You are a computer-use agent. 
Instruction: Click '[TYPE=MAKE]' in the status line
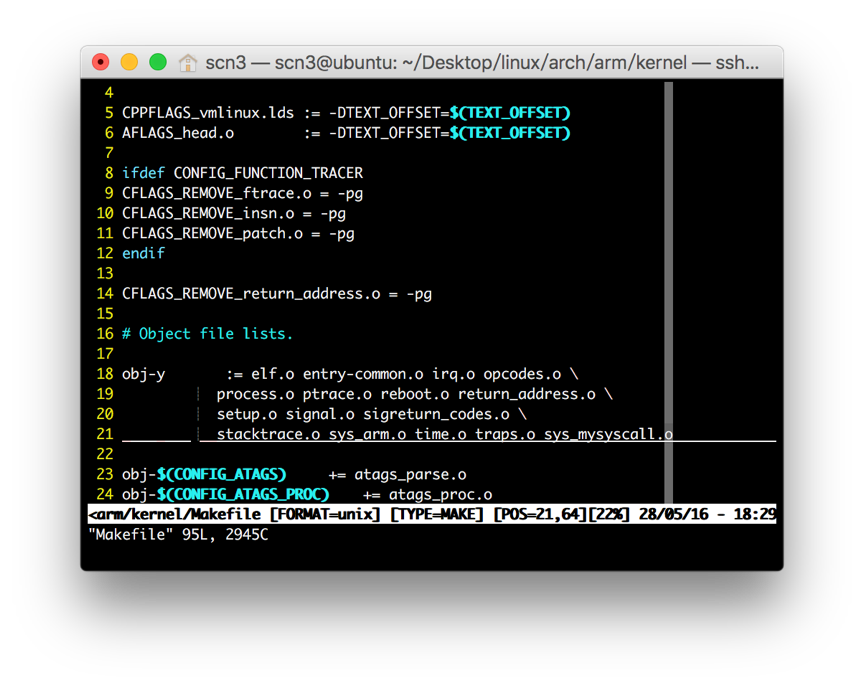click(x=436, y=514)
